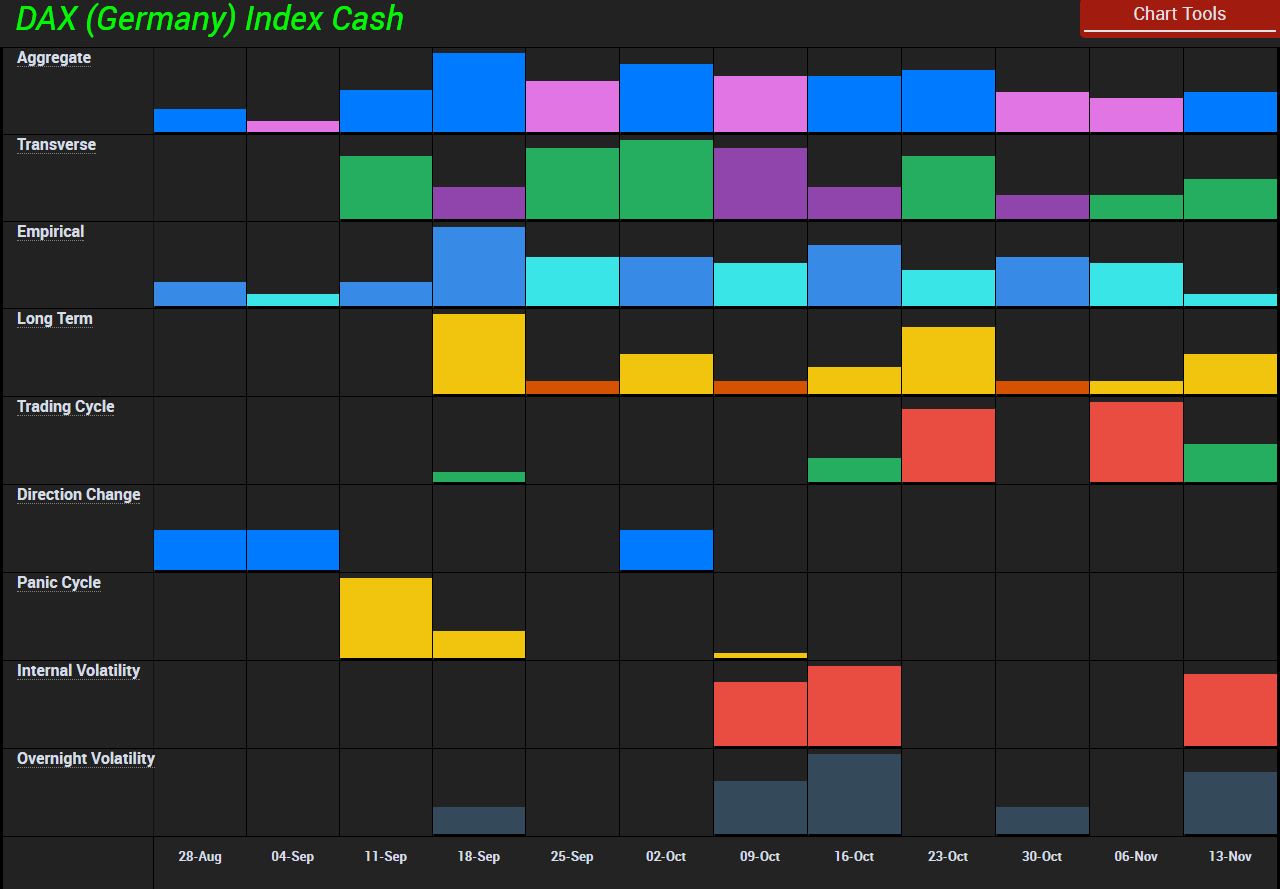1280x889 pixels.
Task: Click the Overnight Volatility bar for 09-Oct
Action: 760,807
